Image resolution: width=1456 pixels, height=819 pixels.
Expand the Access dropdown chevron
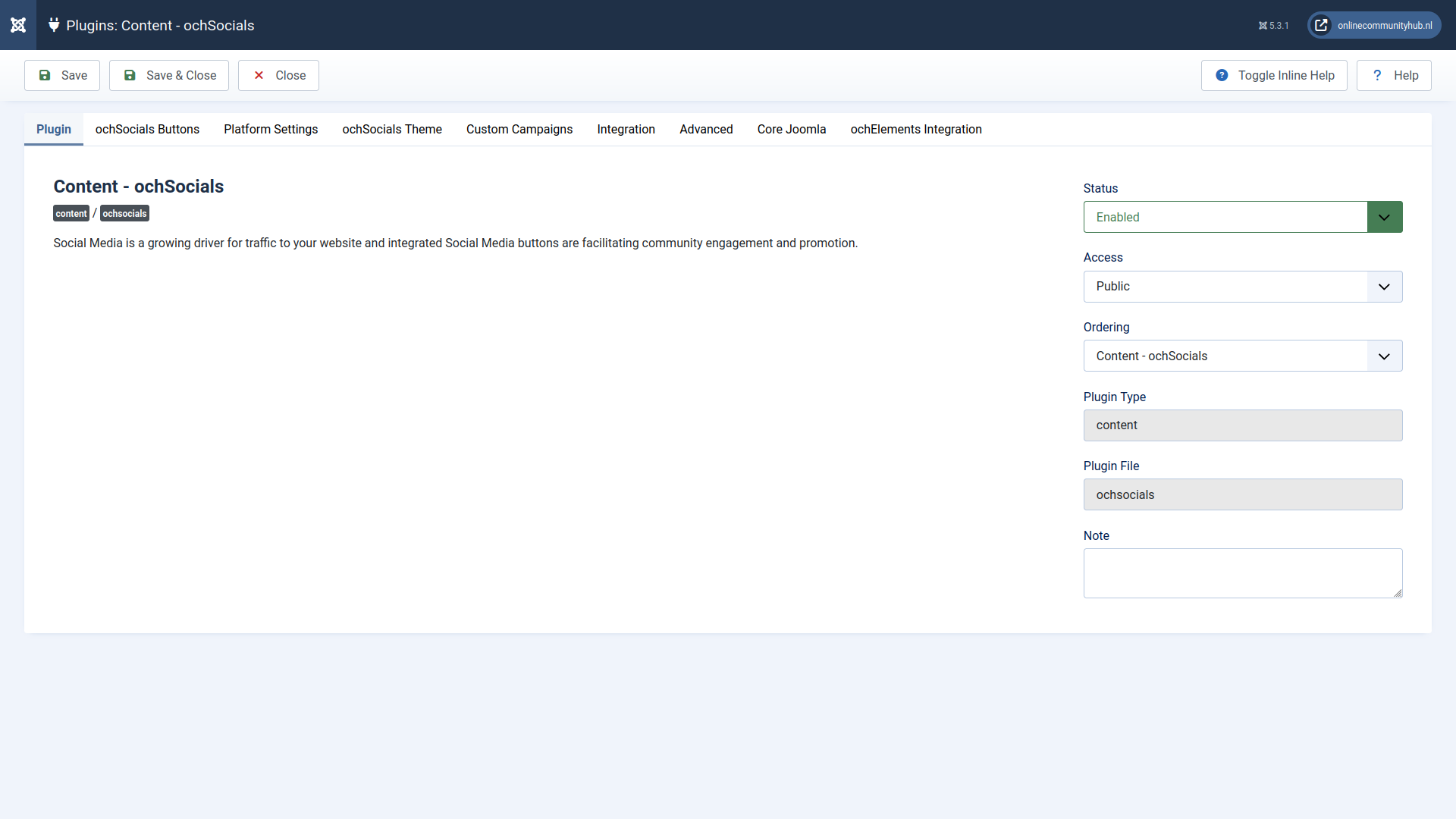pos(1385,287)
